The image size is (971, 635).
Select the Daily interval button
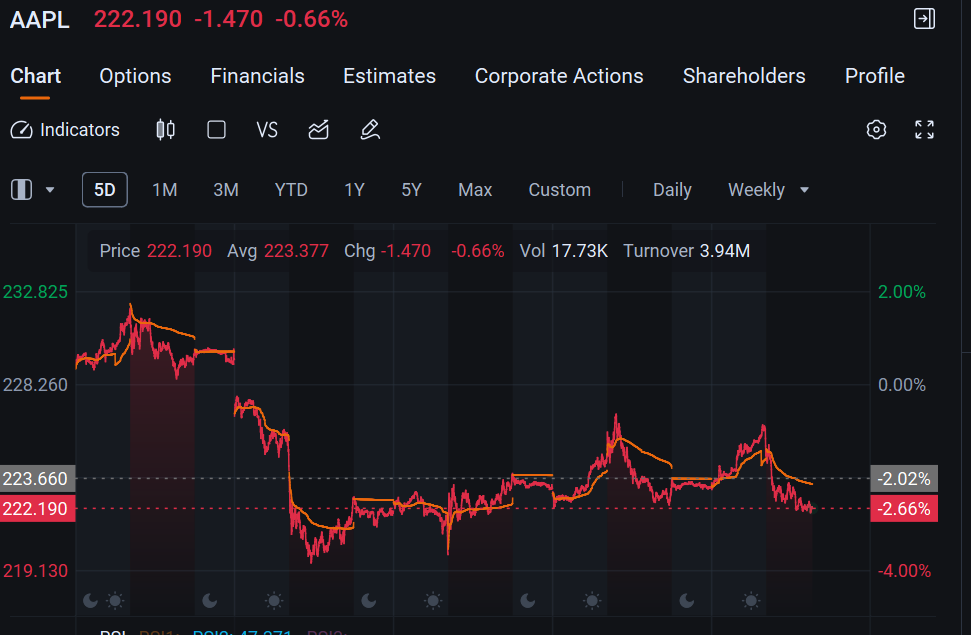click(672, 190)
